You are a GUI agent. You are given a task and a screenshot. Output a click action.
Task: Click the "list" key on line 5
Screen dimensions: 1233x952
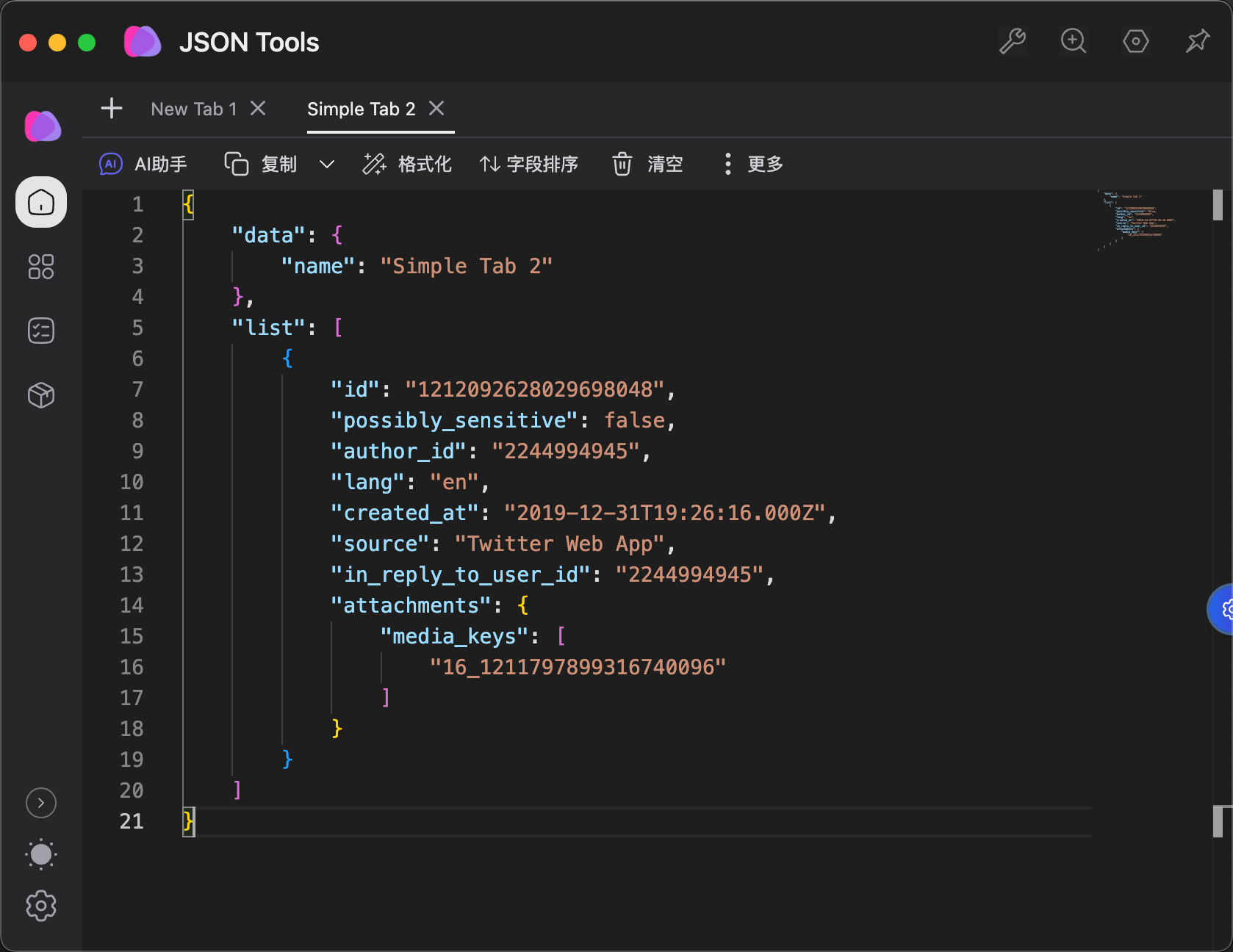pyautogui.click(x=268, y=328)
